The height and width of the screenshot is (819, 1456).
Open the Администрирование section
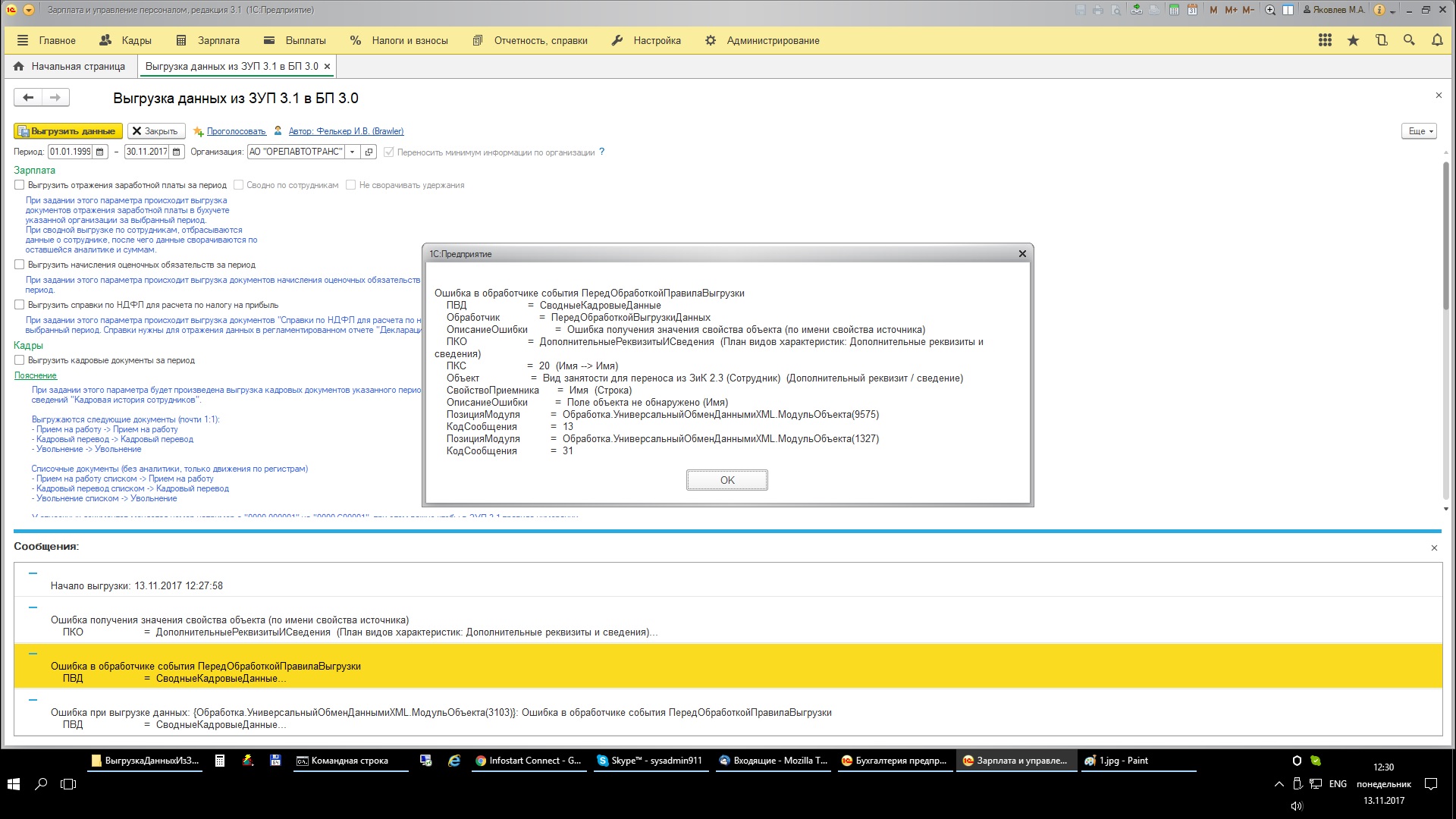pyautogui.click(x=762, y=40)
